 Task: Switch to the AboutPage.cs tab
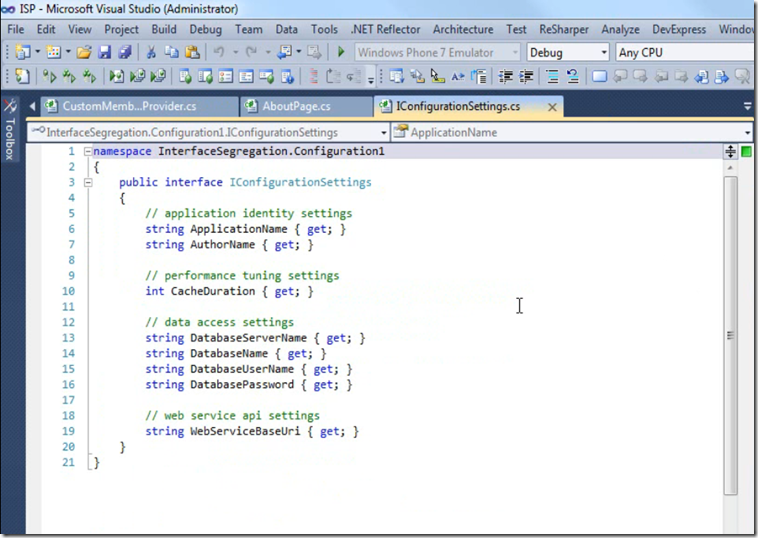click(306, 106)
